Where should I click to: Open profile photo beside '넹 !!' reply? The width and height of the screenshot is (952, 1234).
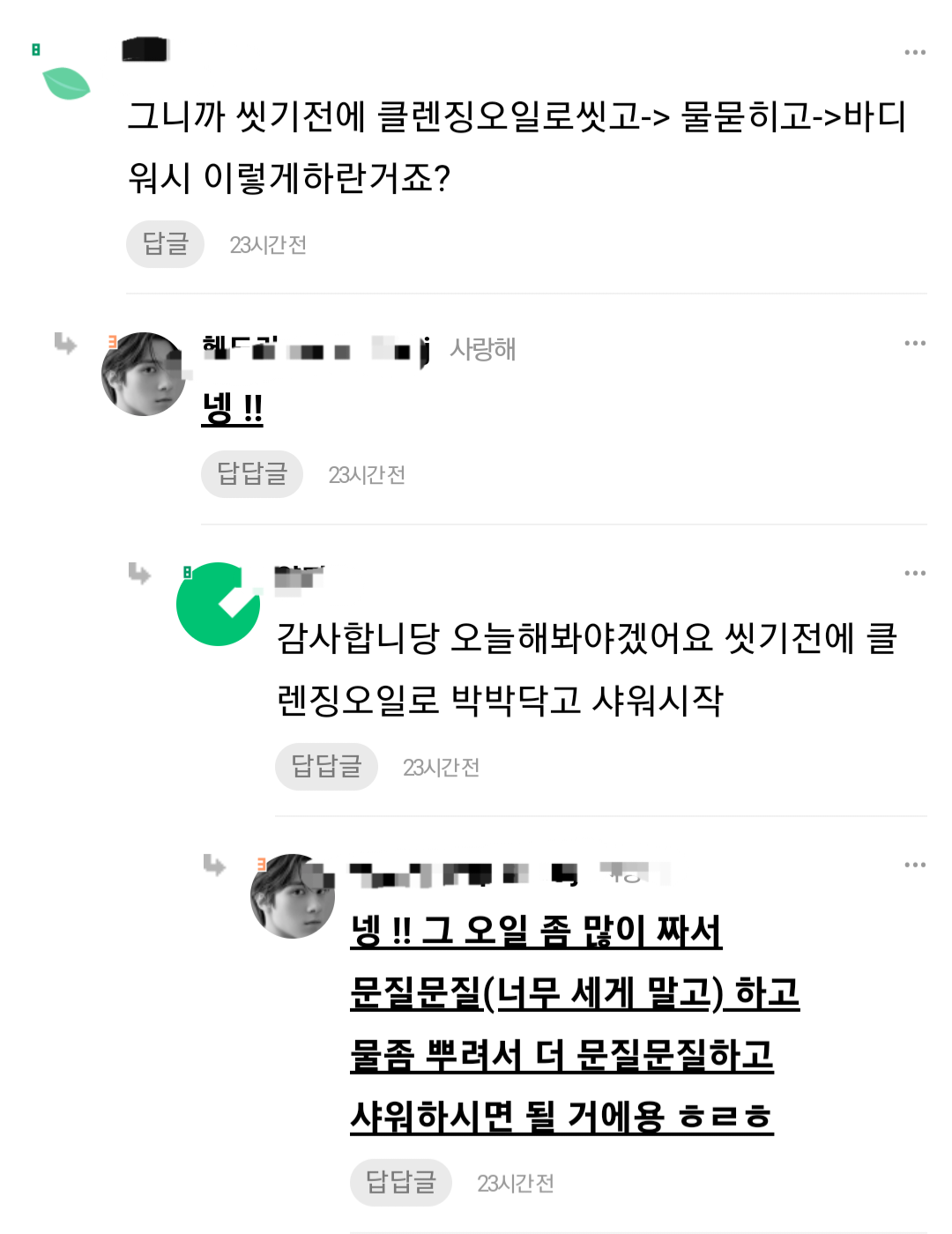(x=144, y=374)
